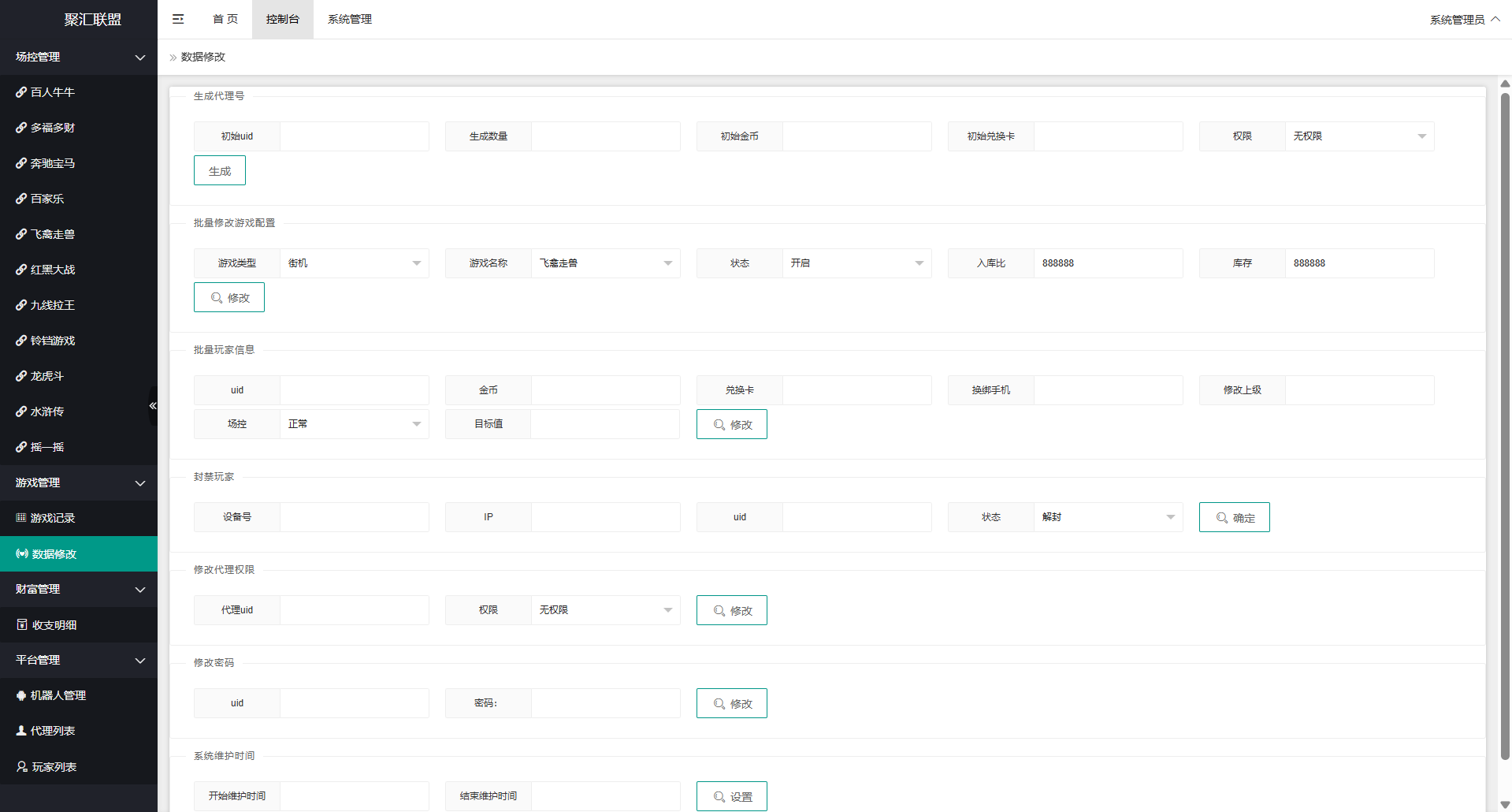
Task: Expand the 封禁玩家 状态 dropdown showing 解封
Action: (x=1108, y=517)
